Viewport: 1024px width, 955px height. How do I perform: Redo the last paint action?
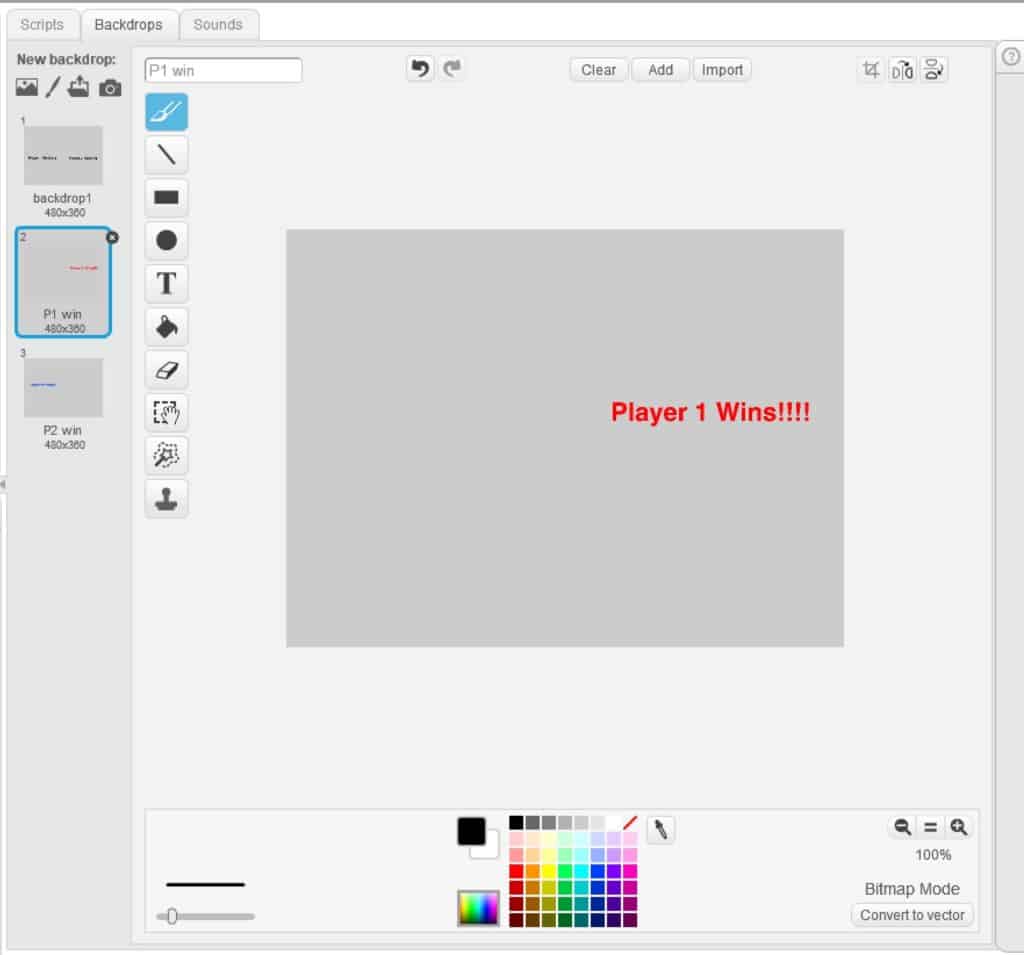pyautogui.click(x=452, y=68)
